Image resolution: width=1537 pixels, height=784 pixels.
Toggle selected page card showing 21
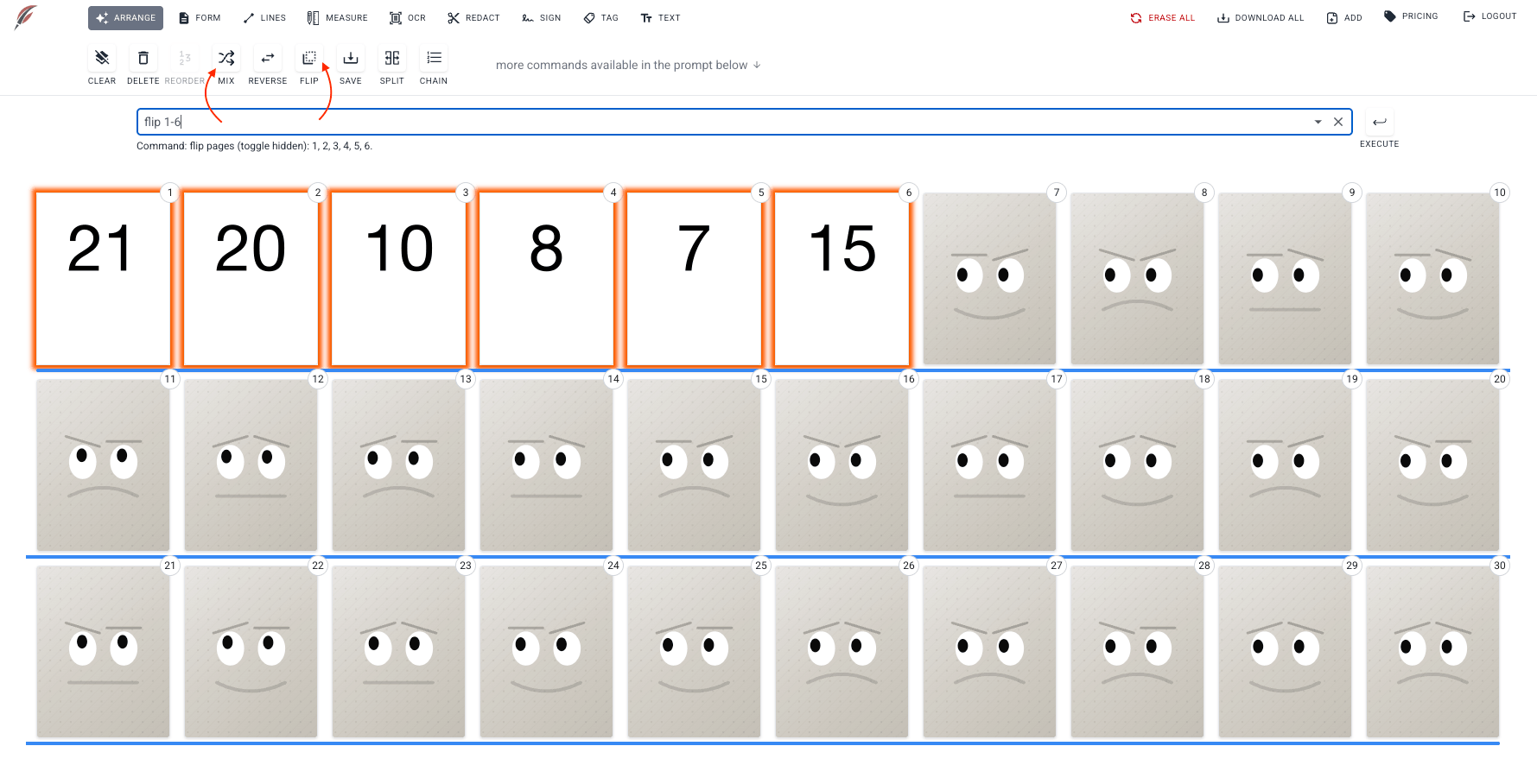coord(103,278)
